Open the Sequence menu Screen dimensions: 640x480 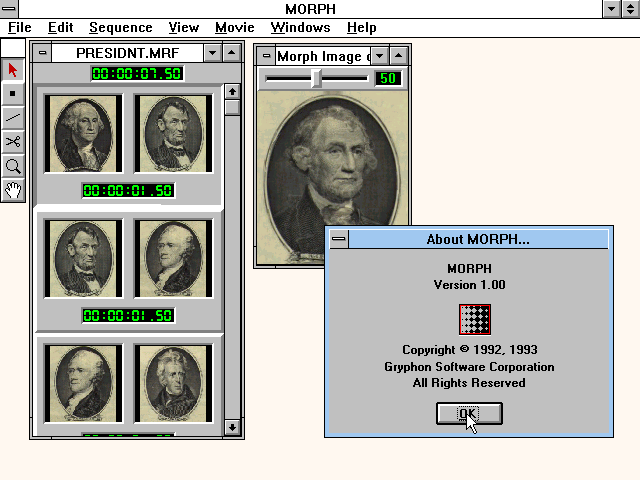121,27
